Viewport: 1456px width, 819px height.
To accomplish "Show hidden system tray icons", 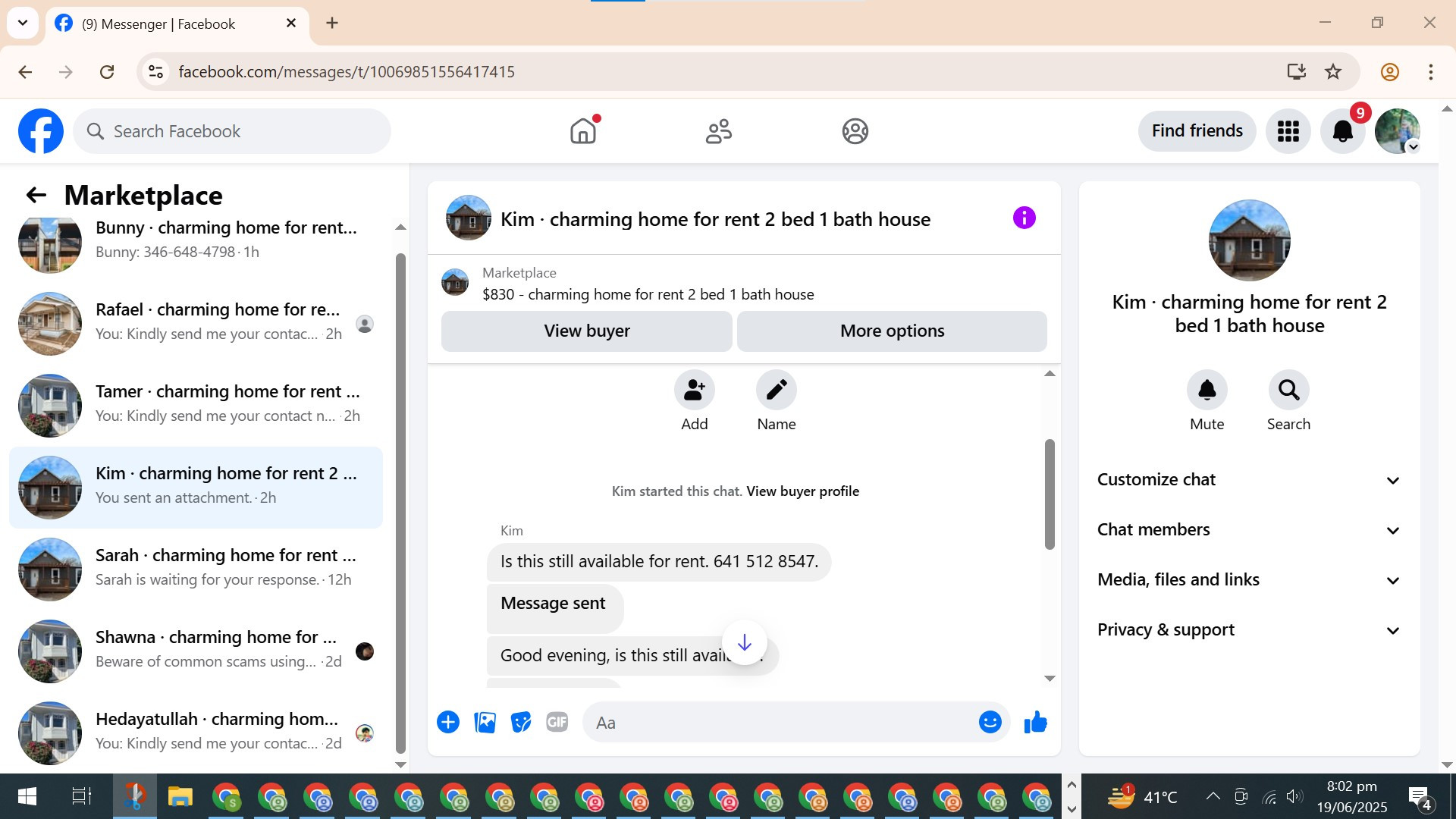I will coord(1213,796).
